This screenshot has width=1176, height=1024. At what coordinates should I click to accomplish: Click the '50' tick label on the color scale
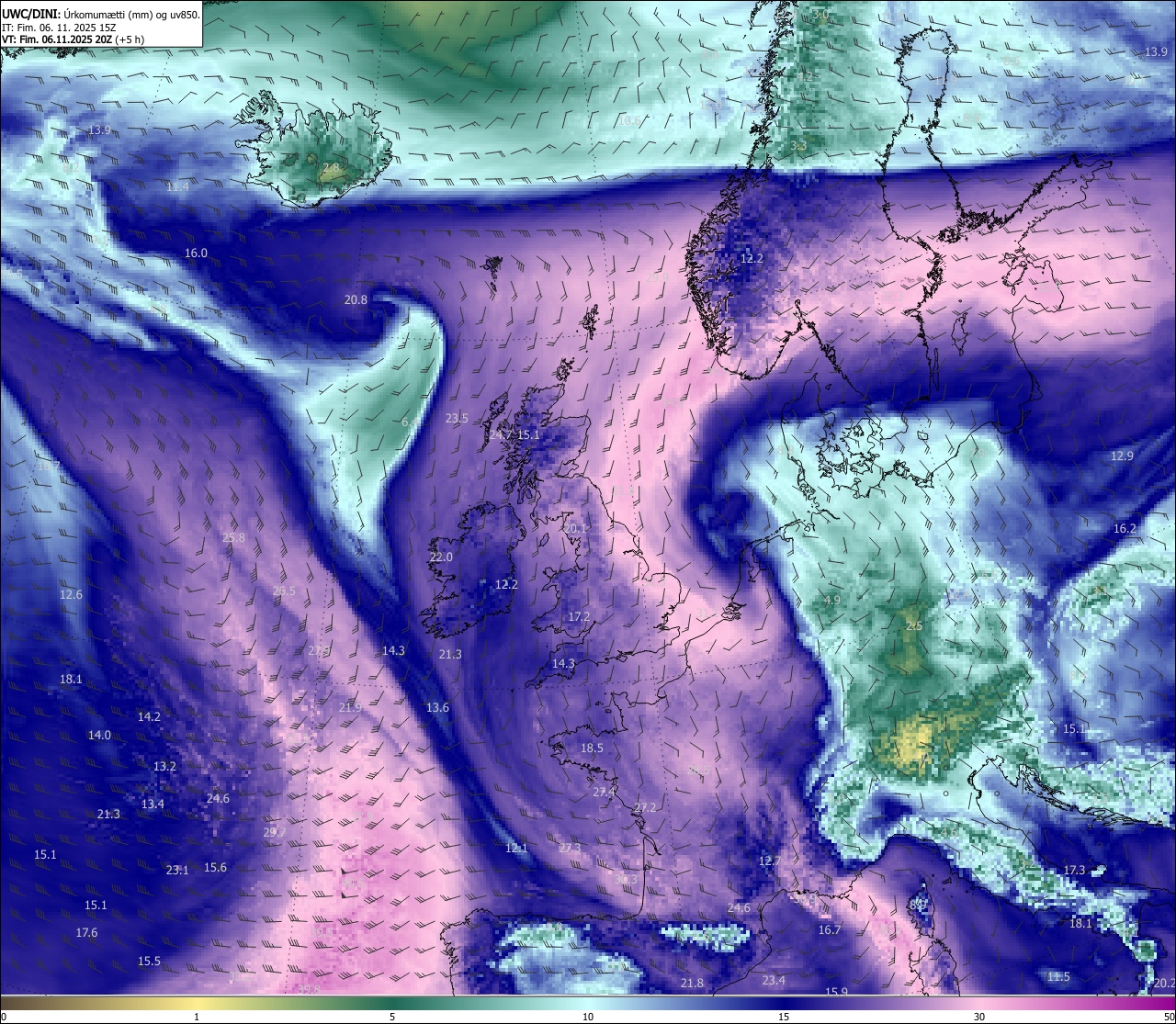1169,1017
